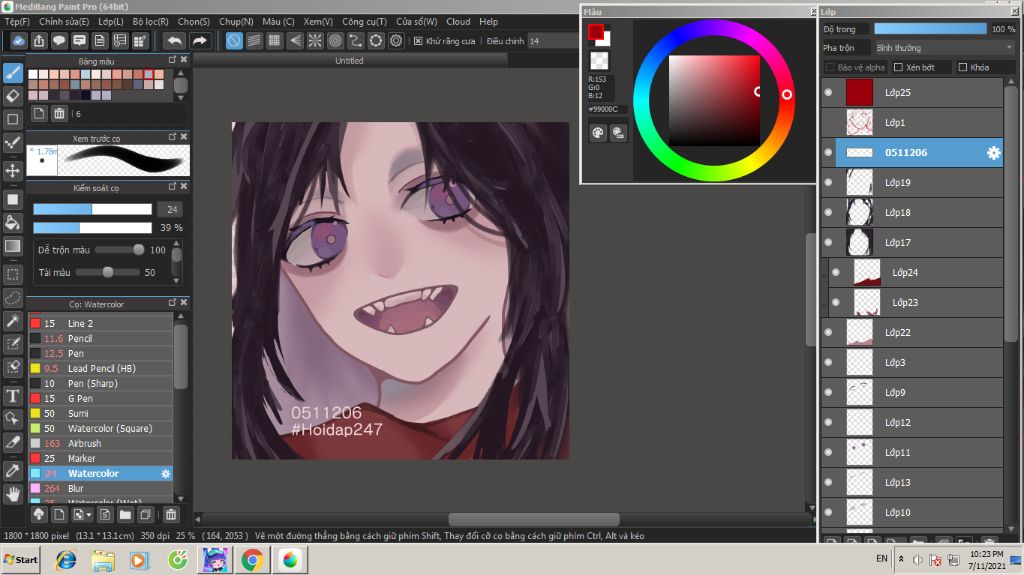Open the Bộ lọc(R) menu
This screenshot has width=1024, height=575.
point(150,22)
